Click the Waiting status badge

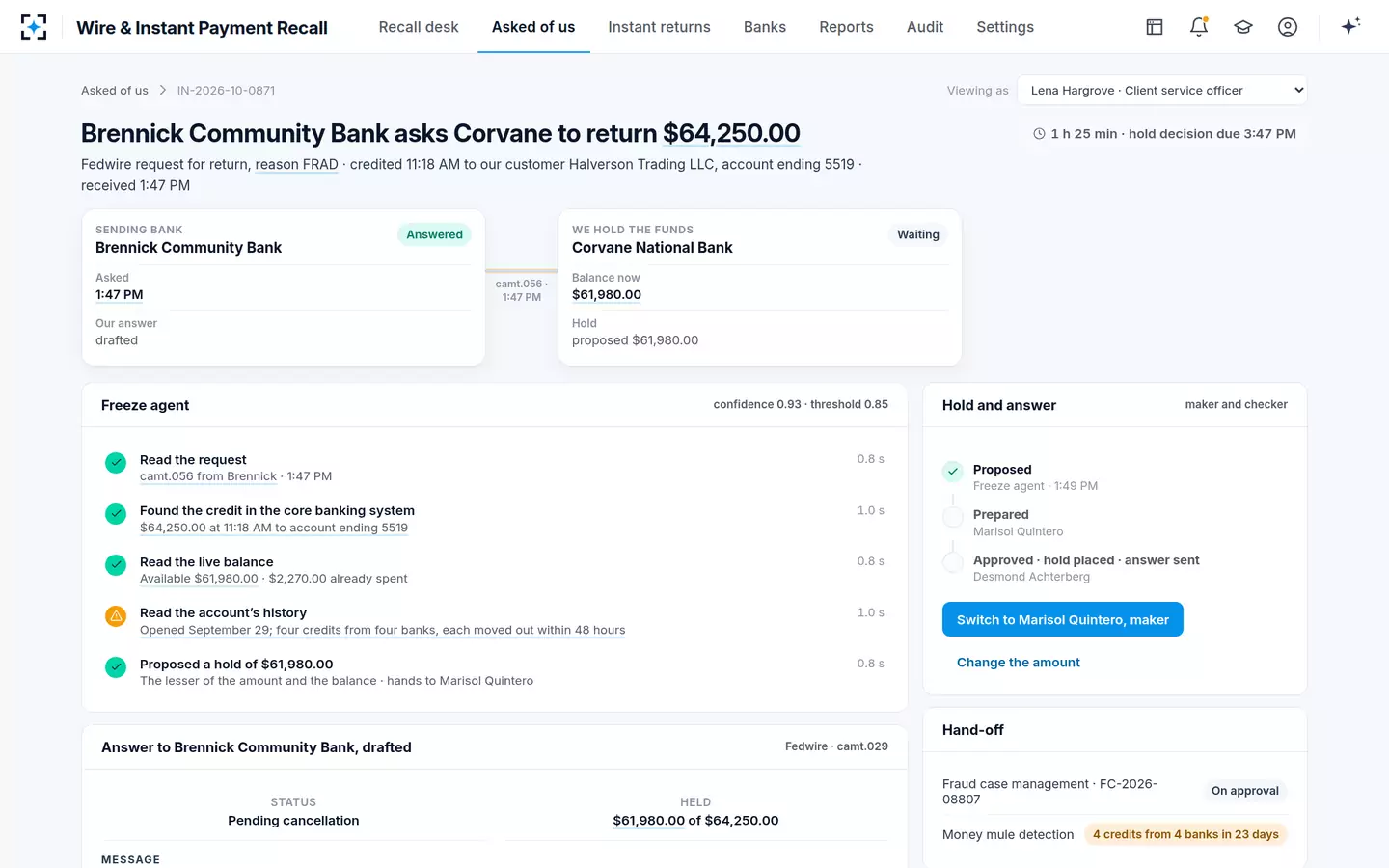click(917, 234)
